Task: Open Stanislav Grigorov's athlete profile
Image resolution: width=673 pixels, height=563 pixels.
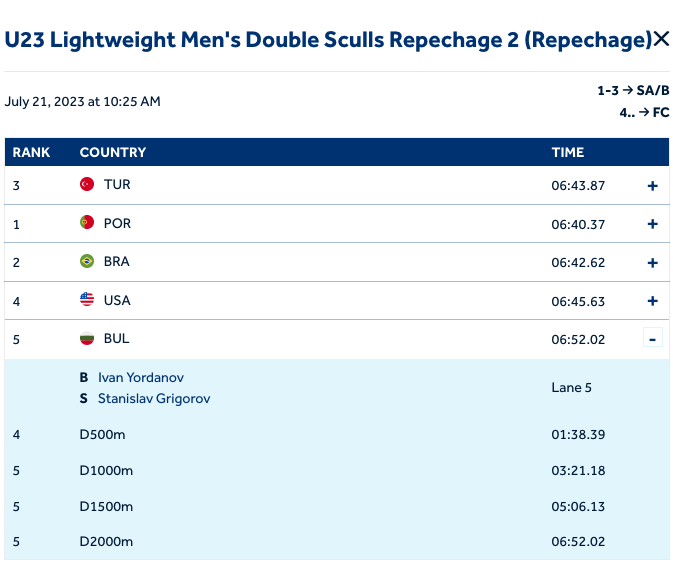Action: point(154,399)
